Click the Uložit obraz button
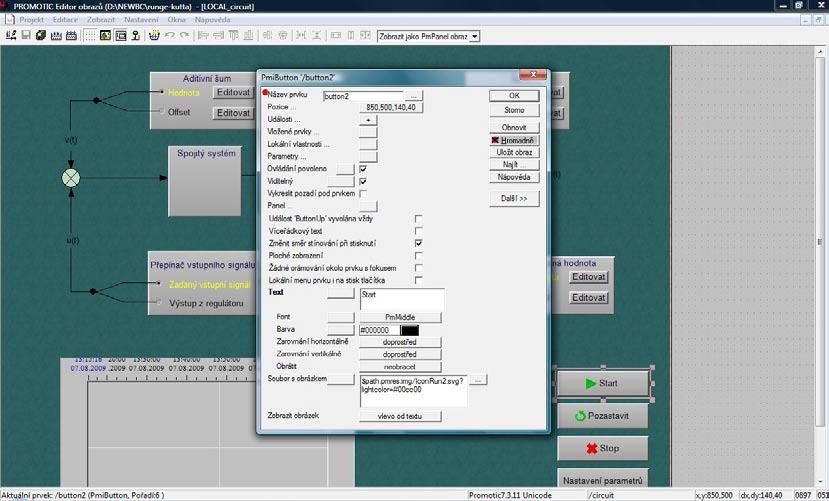 click(514, 152)
